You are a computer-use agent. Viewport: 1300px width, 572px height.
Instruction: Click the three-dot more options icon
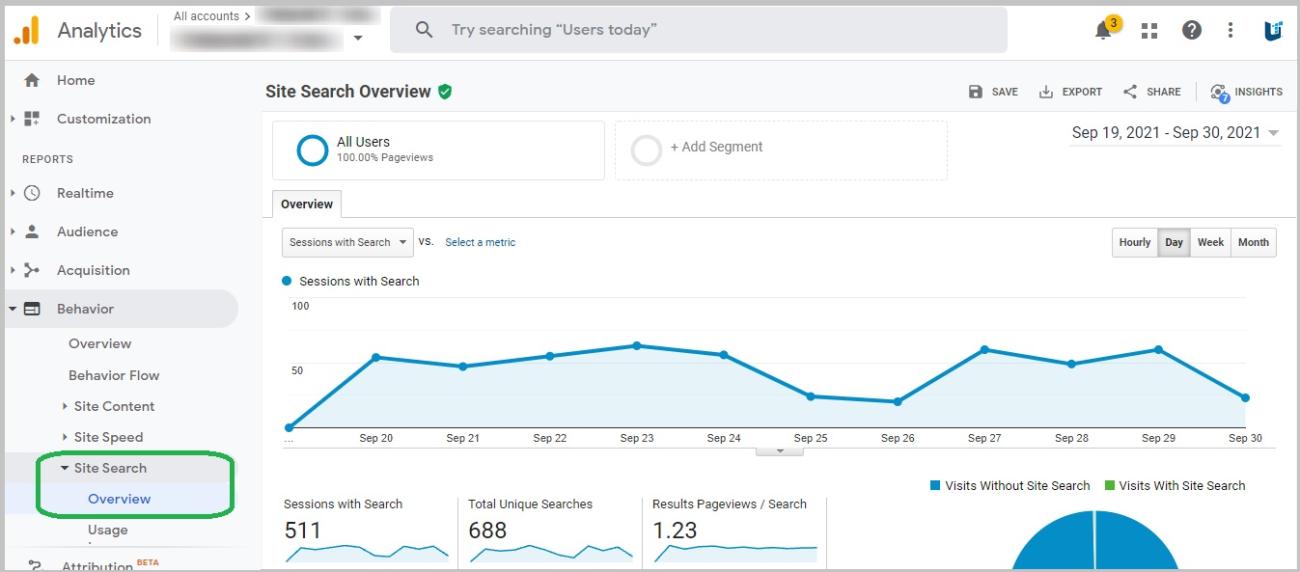coord(1231,31)
